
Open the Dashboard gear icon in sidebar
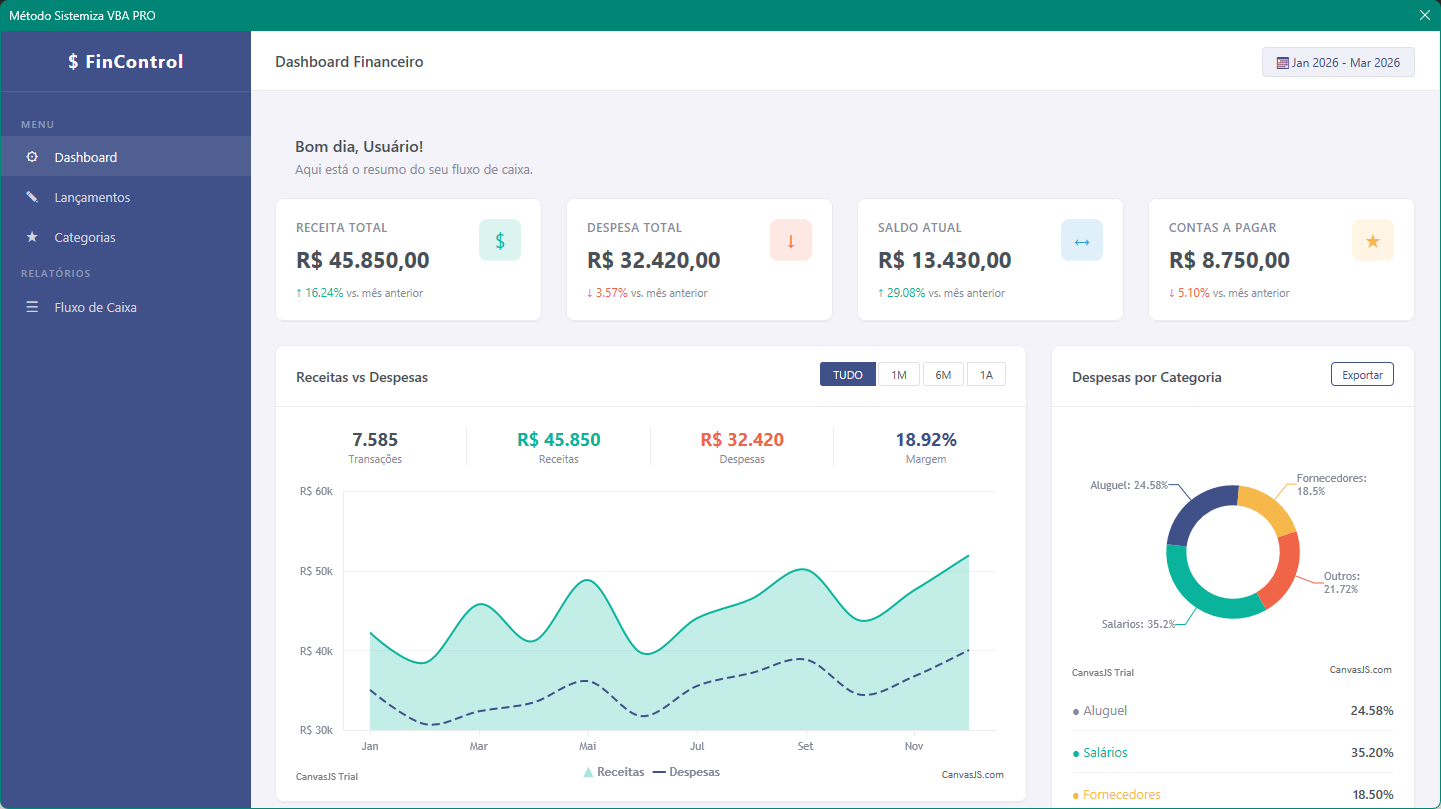[32, 157]
